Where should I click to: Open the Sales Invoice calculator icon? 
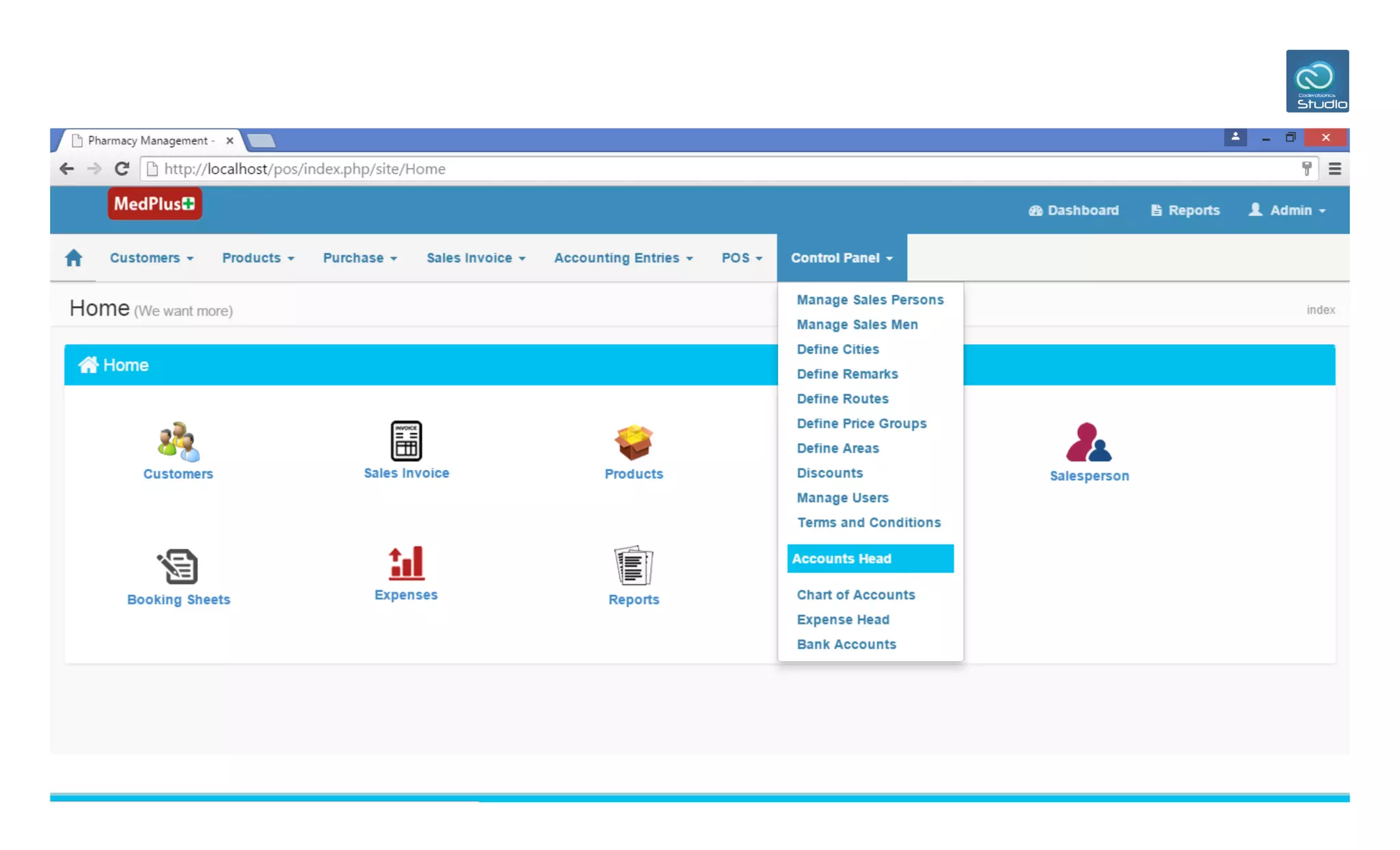click(x=406, y=440)
